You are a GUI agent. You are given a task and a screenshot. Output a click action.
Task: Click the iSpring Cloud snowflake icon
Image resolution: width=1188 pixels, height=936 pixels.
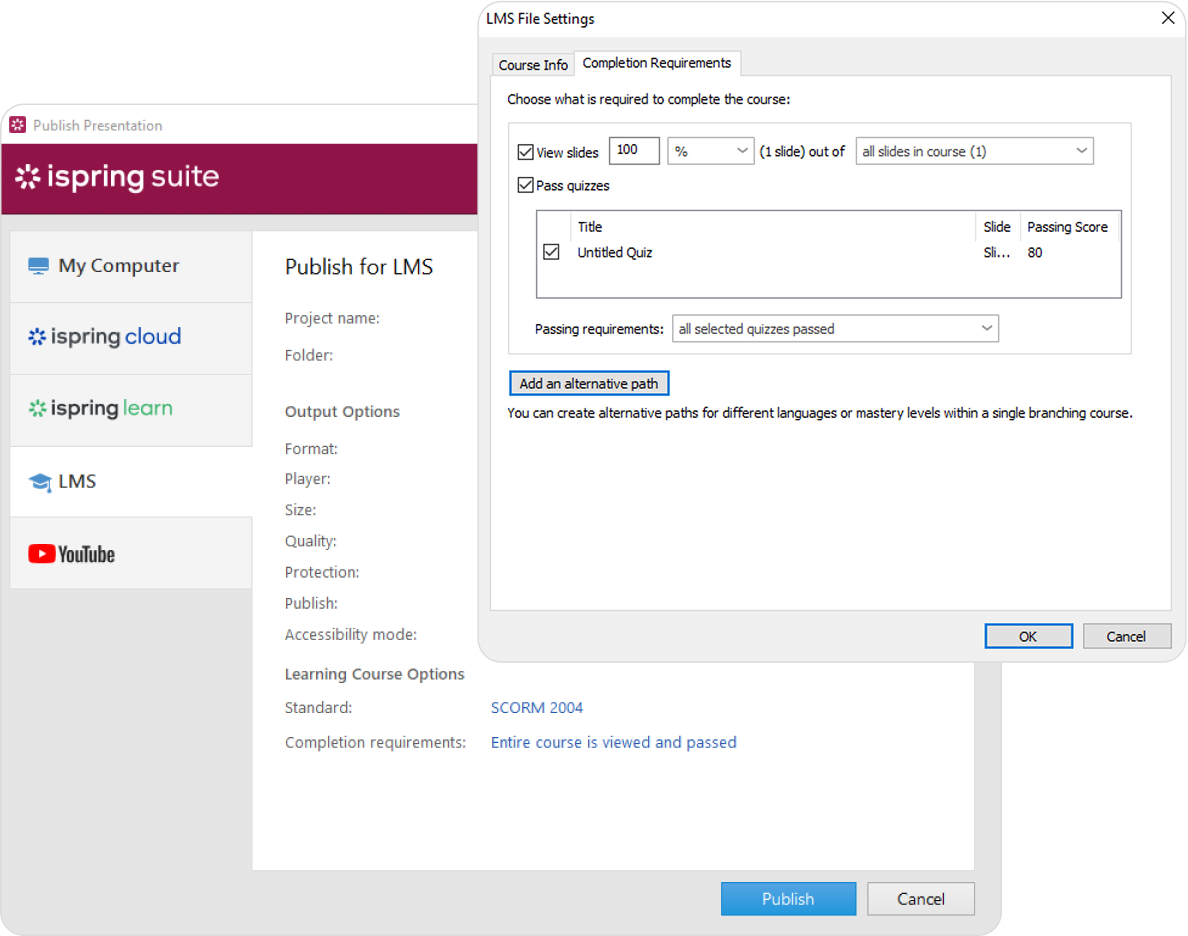click(x=37, y=337)
